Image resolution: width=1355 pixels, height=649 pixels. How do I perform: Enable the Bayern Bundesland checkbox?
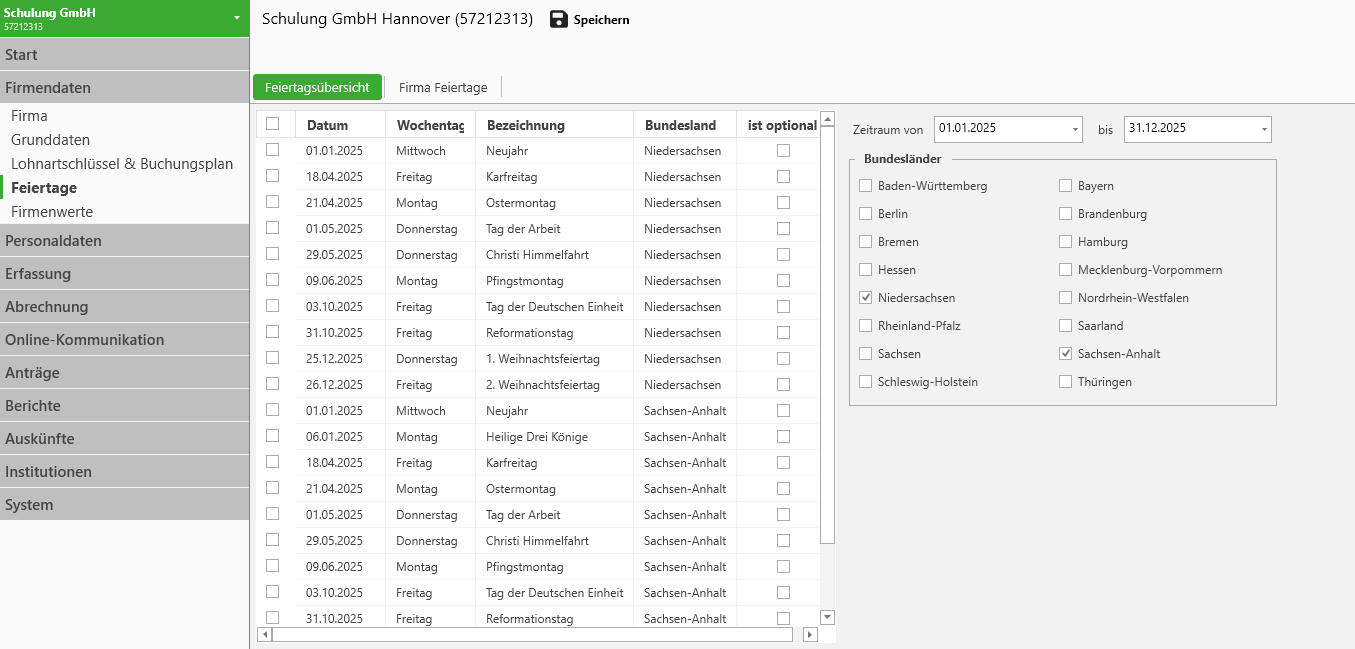(1065, 186)
